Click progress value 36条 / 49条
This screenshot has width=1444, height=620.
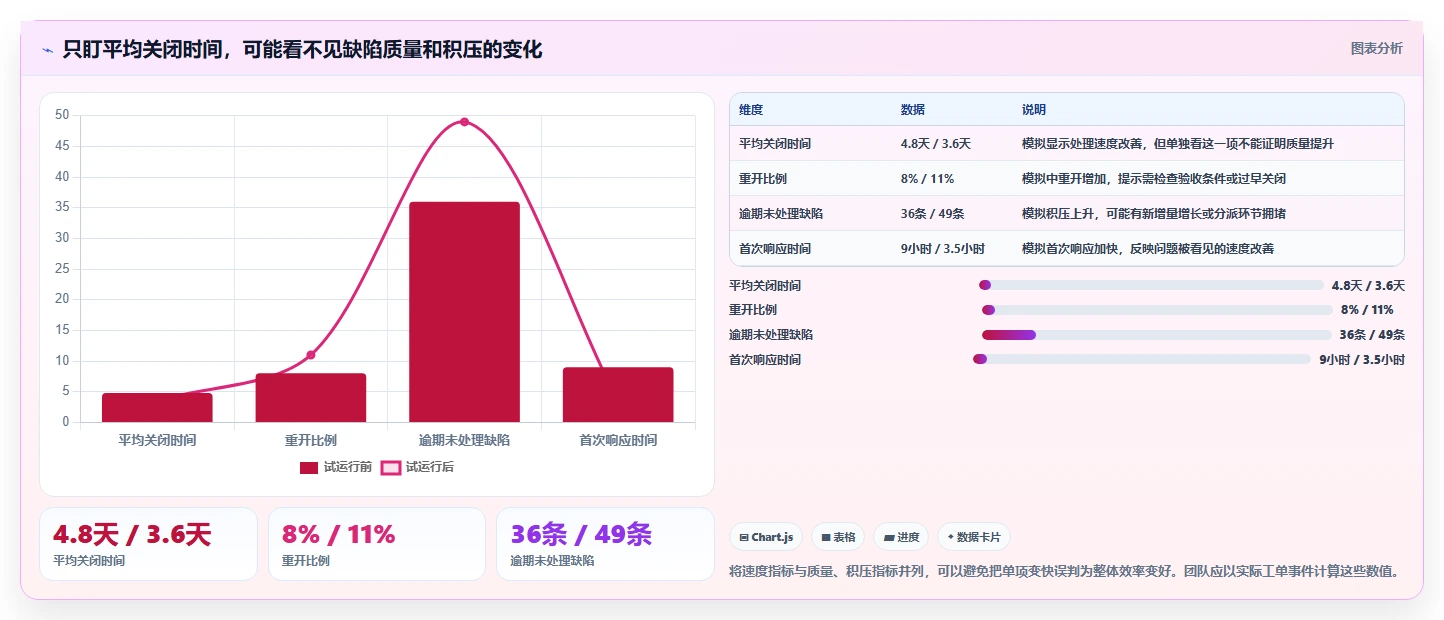(x=1372, y=335)
